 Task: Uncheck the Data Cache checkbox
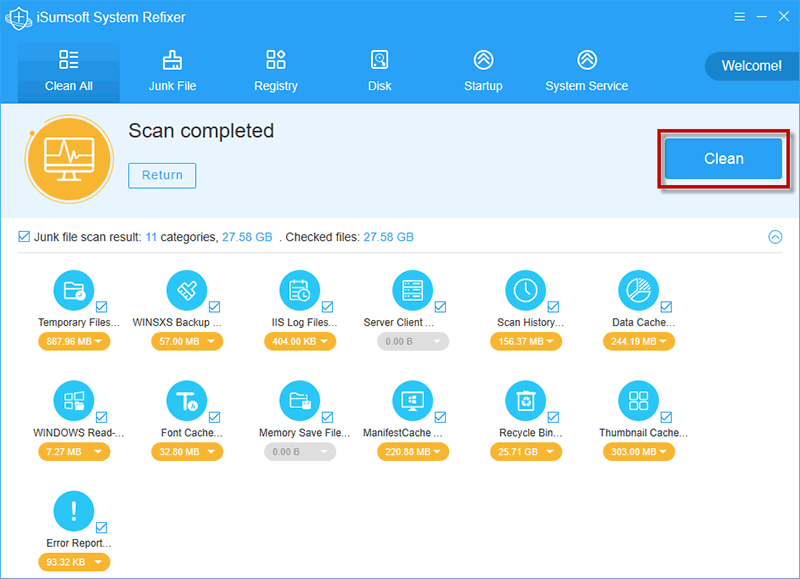point(666,307)
